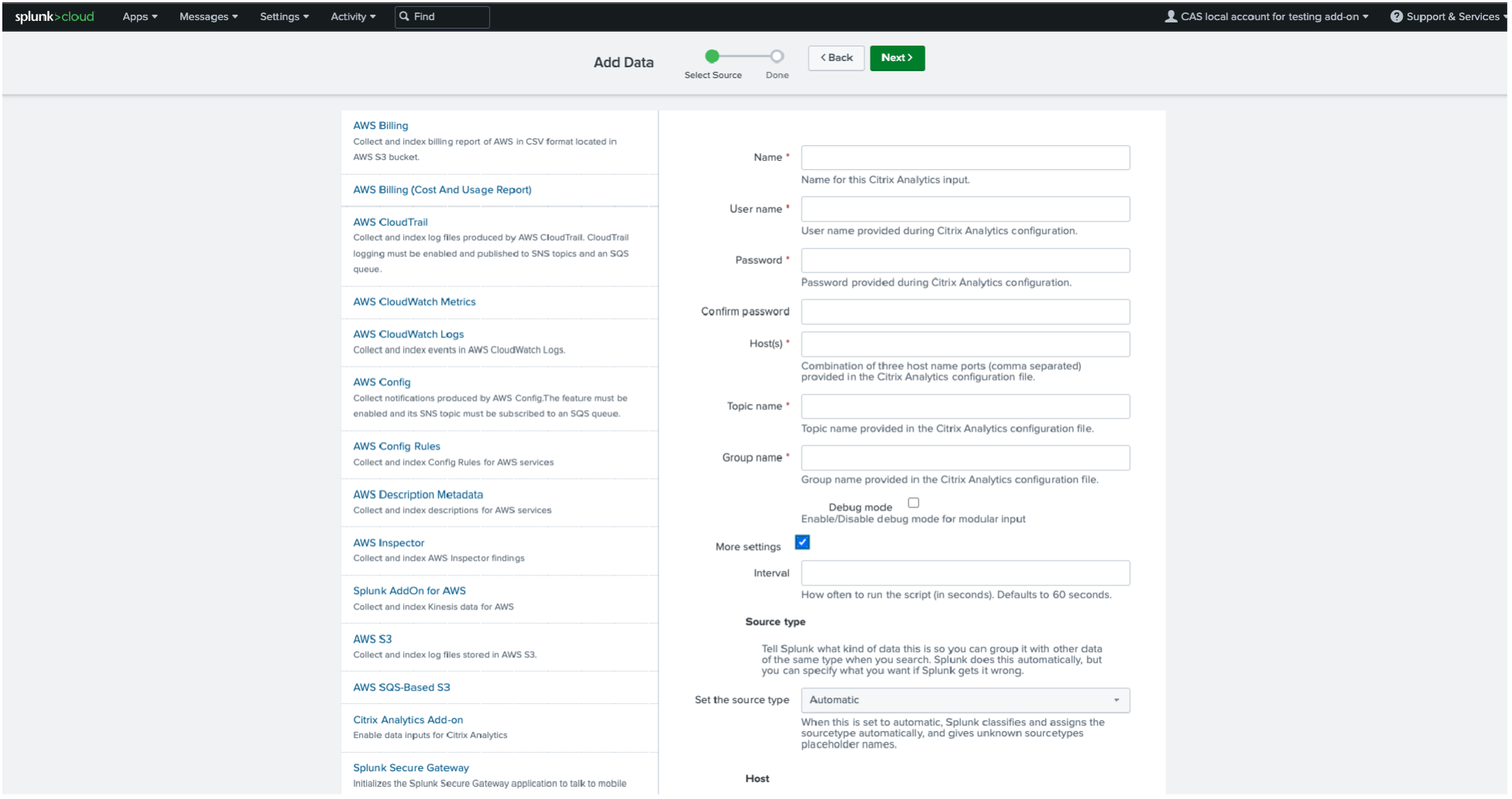Select the AWS S3 source

point(372,639)
